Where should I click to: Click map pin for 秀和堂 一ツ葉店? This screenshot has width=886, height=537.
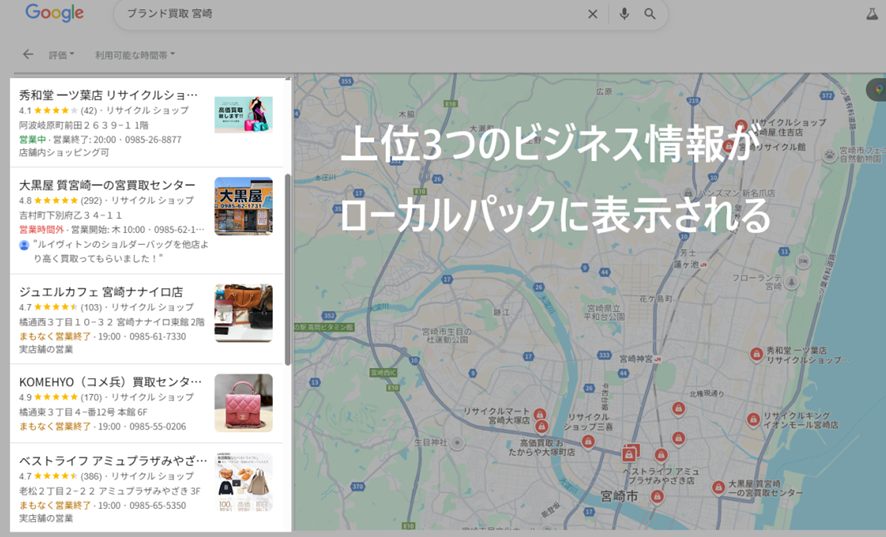point(756,354)
